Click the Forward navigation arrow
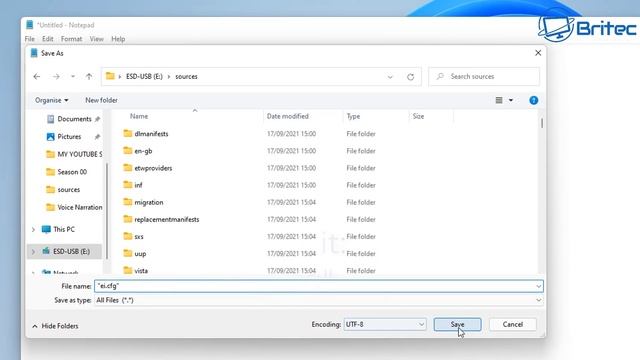Screen dimensions: 640x360 tap(56, 76)
